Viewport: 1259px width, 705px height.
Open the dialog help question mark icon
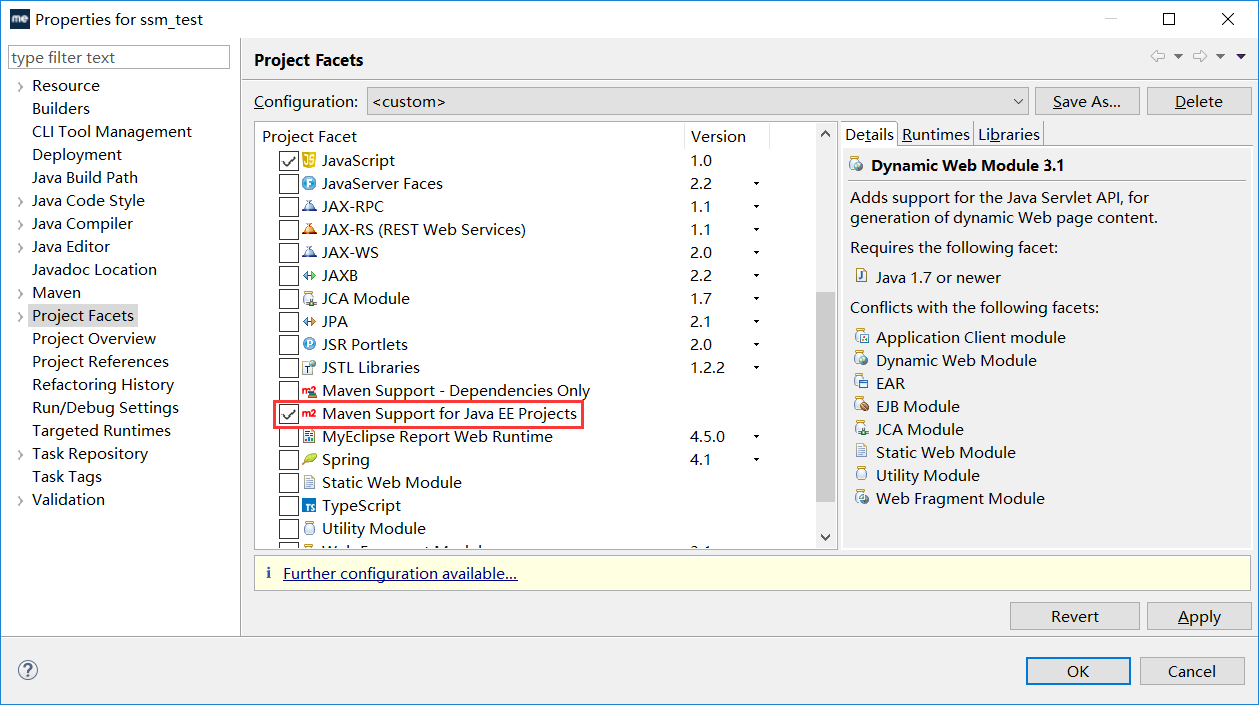(x=28, y=671)
